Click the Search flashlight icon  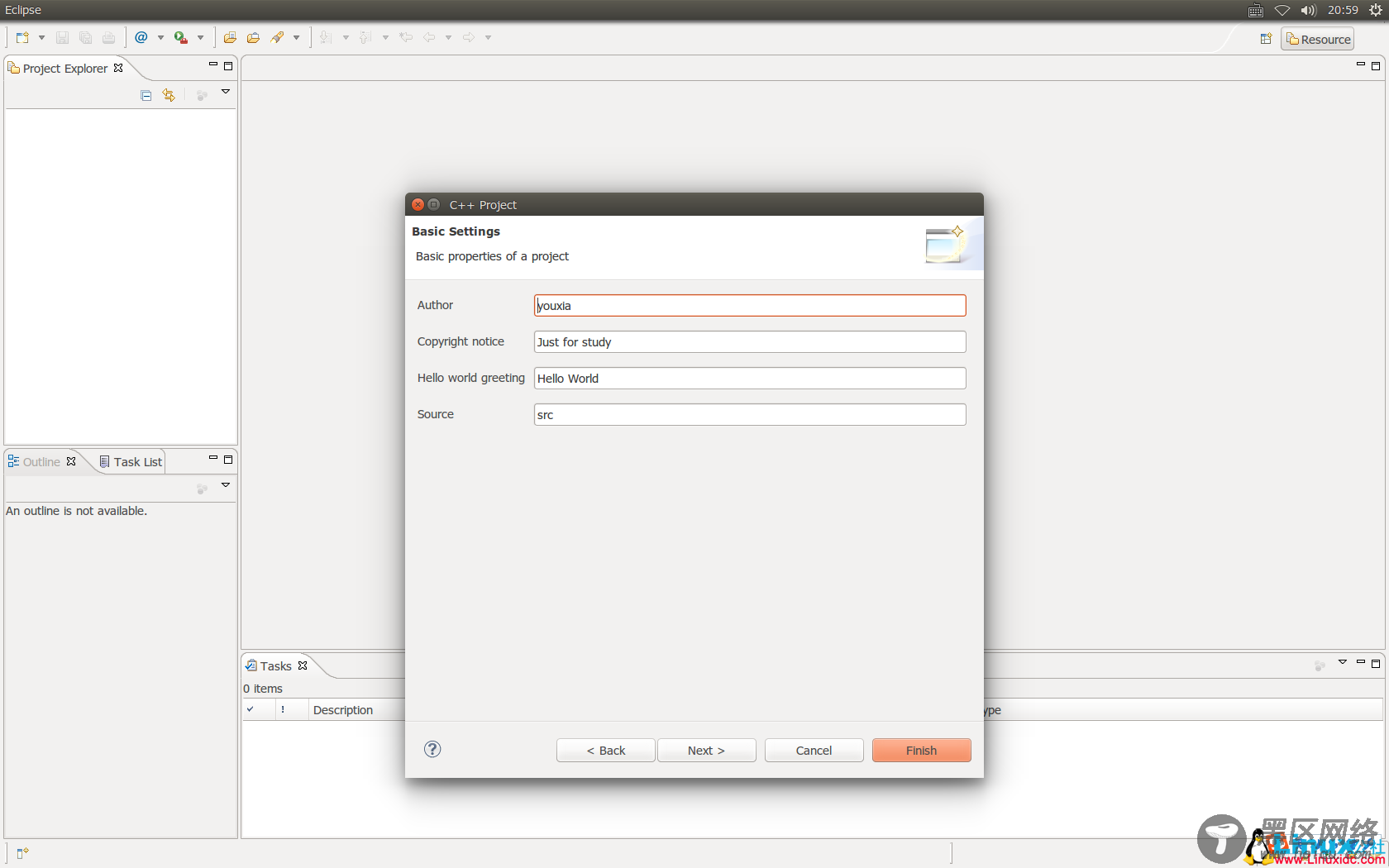[277, 38]
